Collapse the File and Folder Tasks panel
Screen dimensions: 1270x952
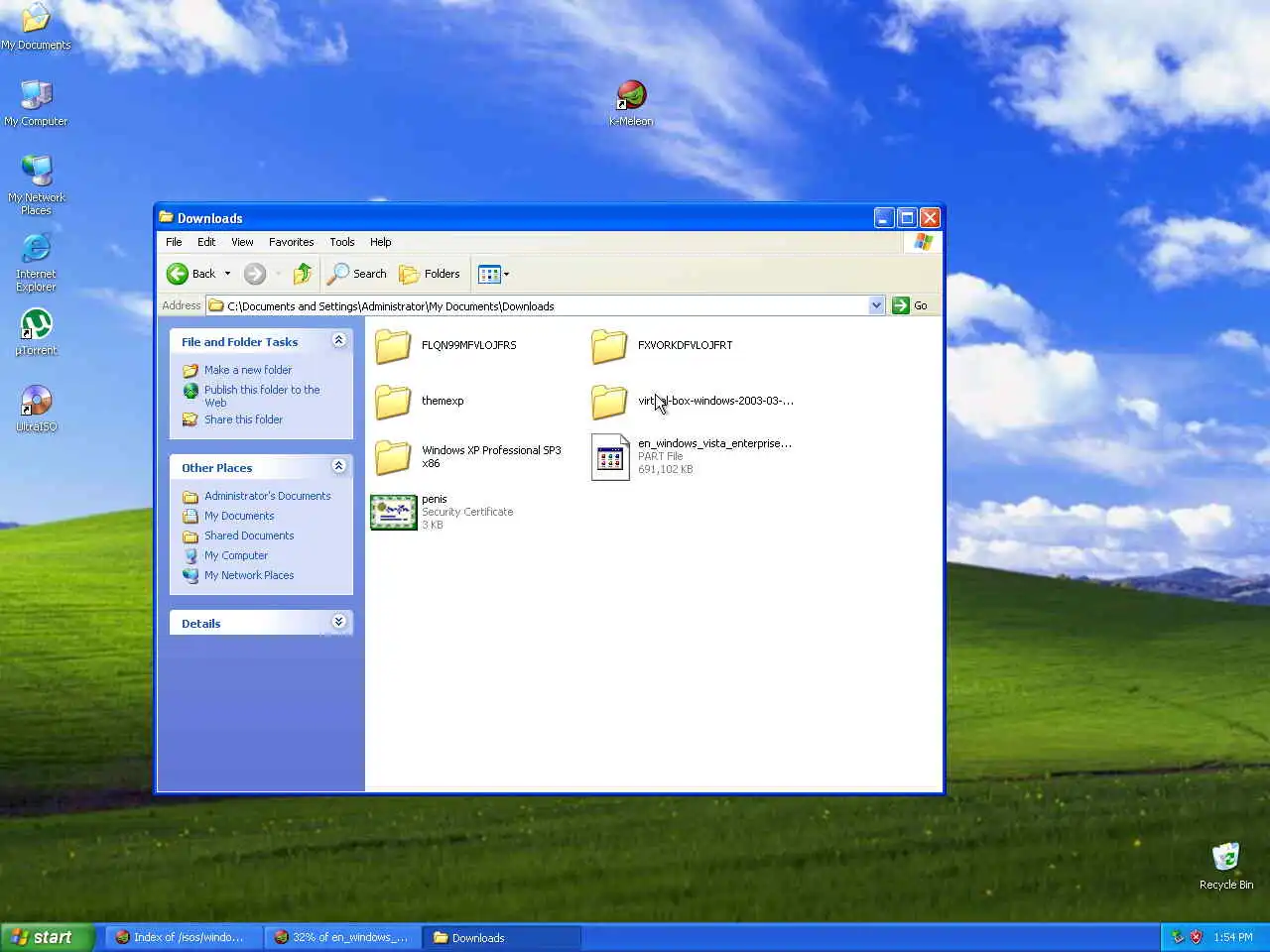tap(338, 340)
